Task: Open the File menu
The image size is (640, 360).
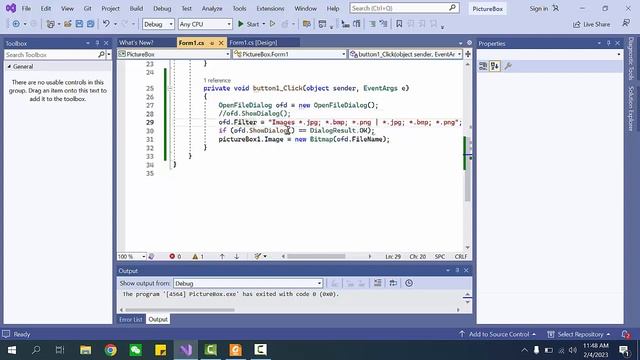Action: (x=26, y=8)
